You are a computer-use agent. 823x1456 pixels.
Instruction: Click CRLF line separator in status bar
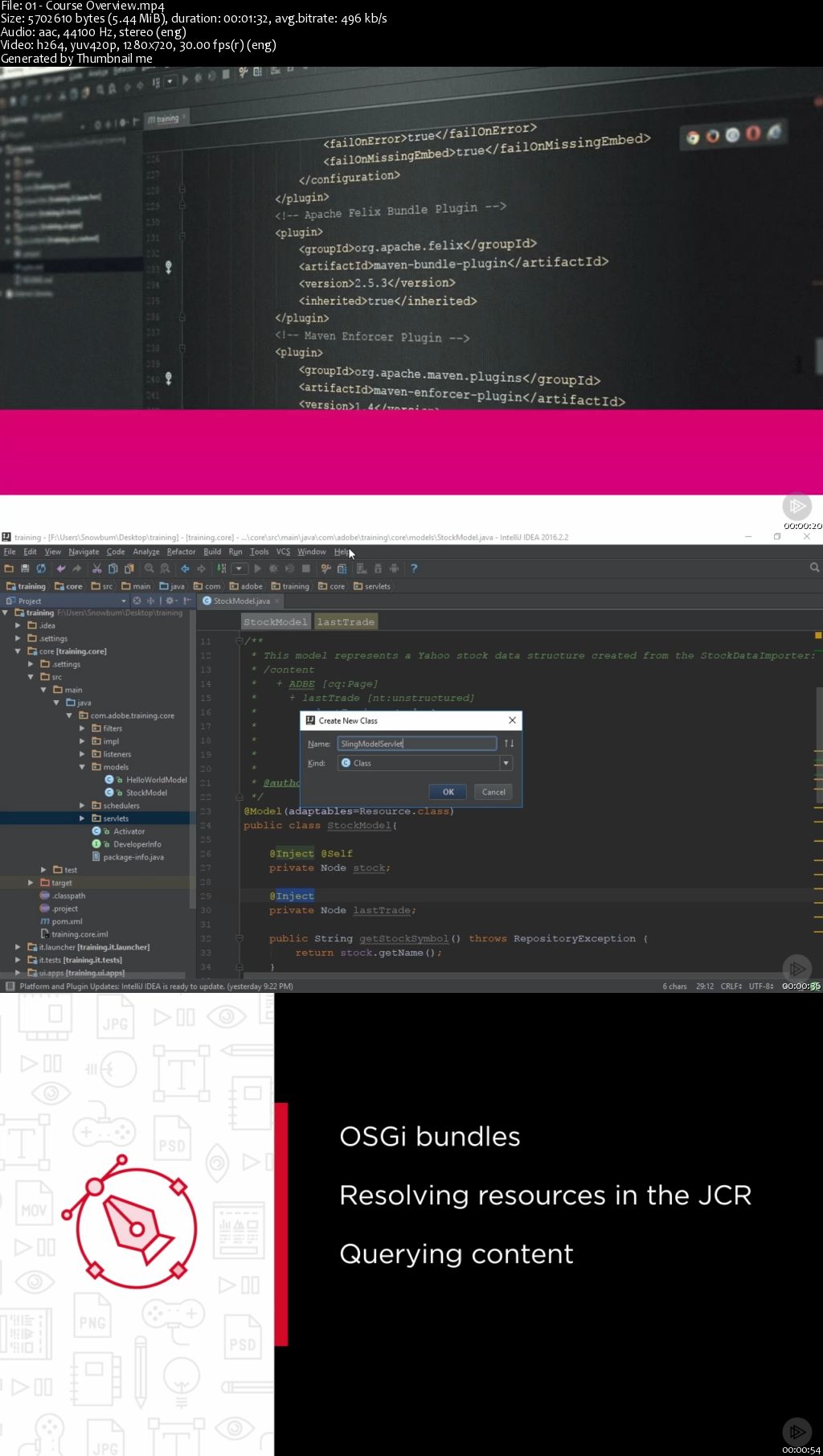(731, 986)
